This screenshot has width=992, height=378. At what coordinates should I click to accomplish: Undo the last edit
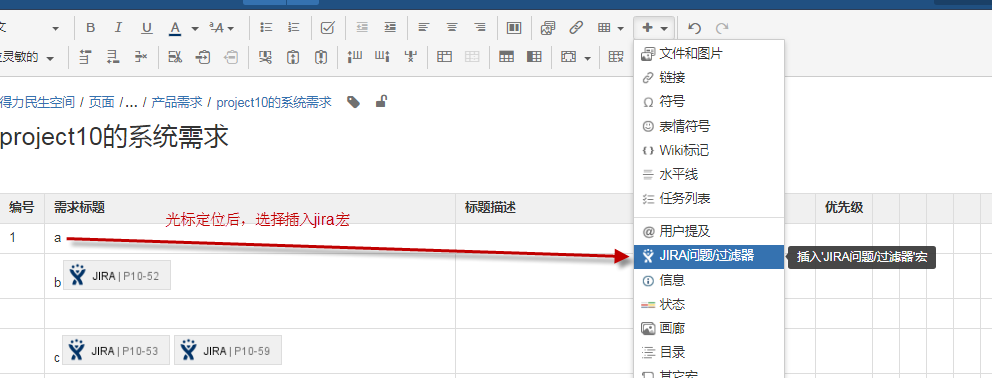(x=695, y=28)
